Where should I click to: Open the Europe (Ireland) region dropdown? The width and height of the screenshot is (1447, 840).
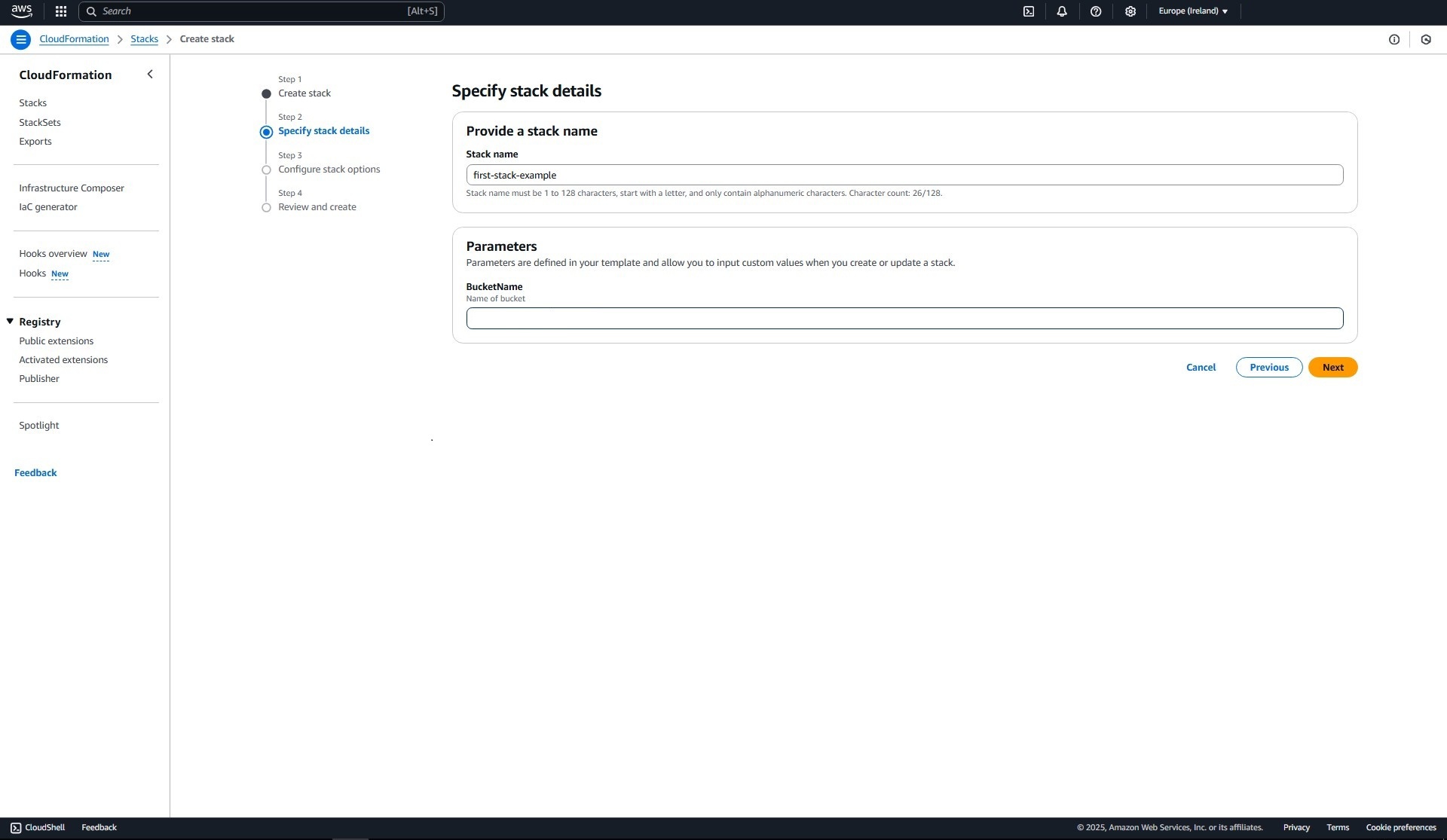click(1192, 11)
